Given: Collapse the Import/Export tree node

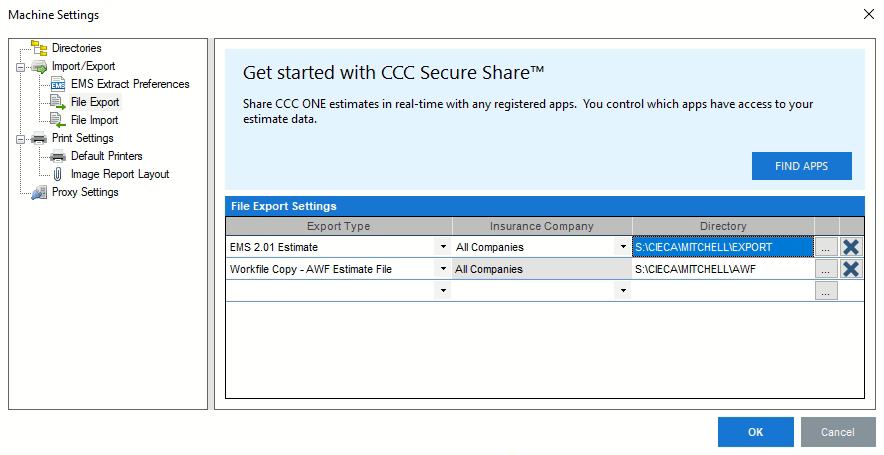Looking at the screenshot, I should click(21, 67).
